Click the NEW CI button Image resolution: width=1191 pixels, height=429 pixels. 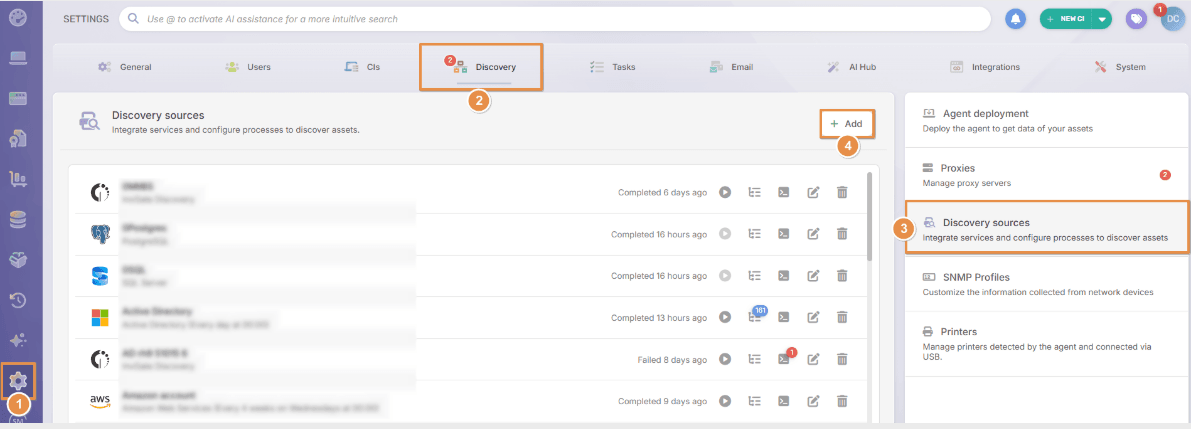click(x=1066, y=19)
